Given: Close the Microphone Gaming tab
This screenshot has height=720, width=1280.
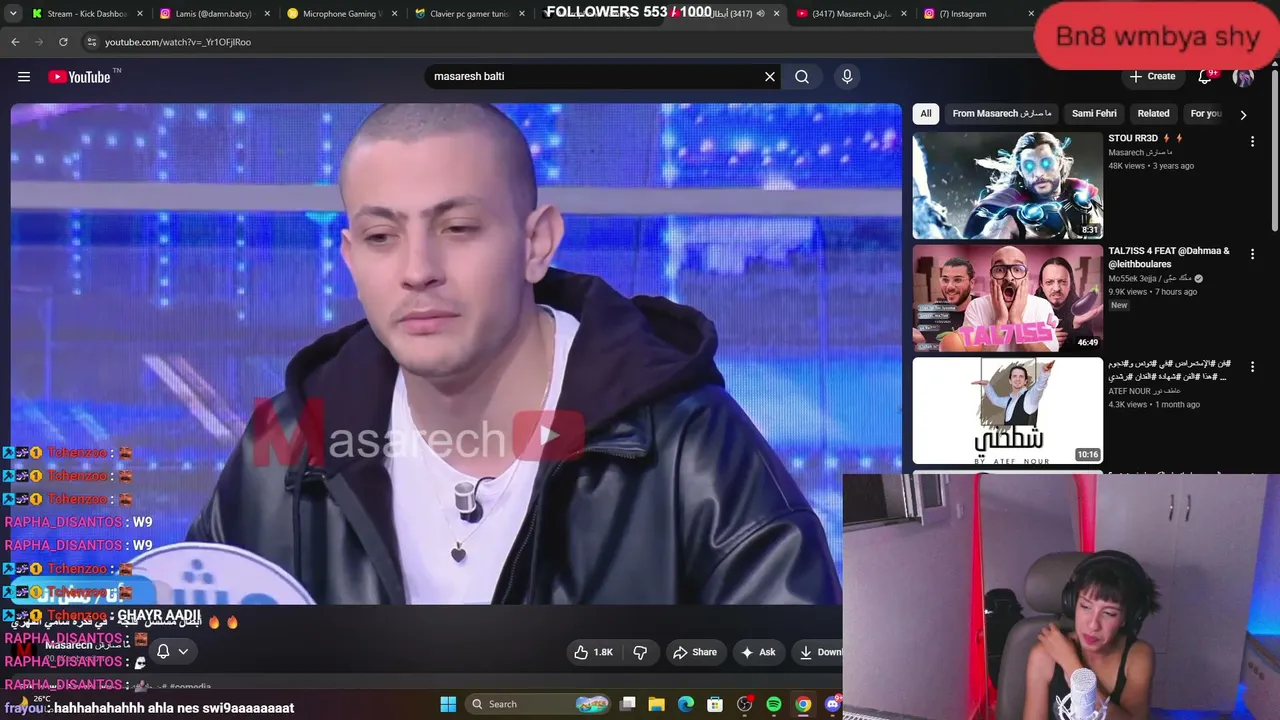Looking at the screenshot, I should tap(395, 14).
